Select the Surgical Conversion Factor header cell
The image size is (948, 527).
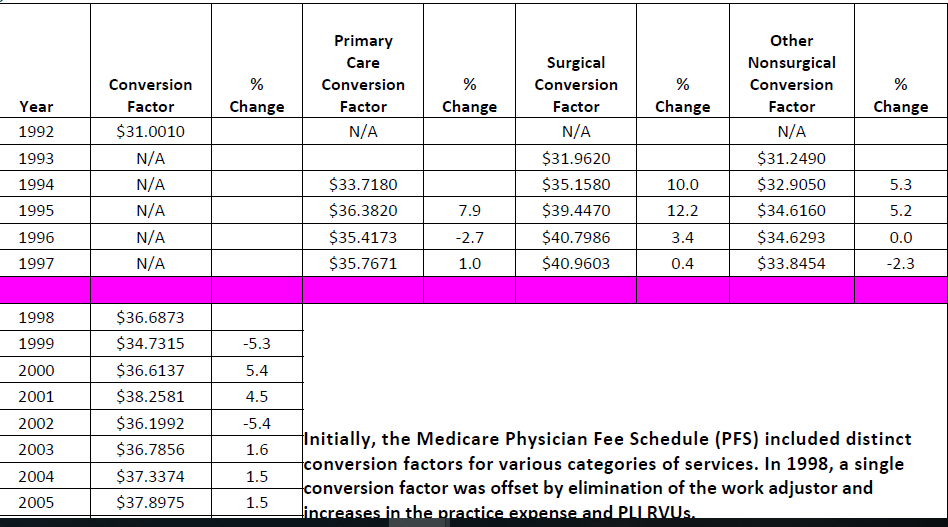pyautogui.click(x=576, y=84)
